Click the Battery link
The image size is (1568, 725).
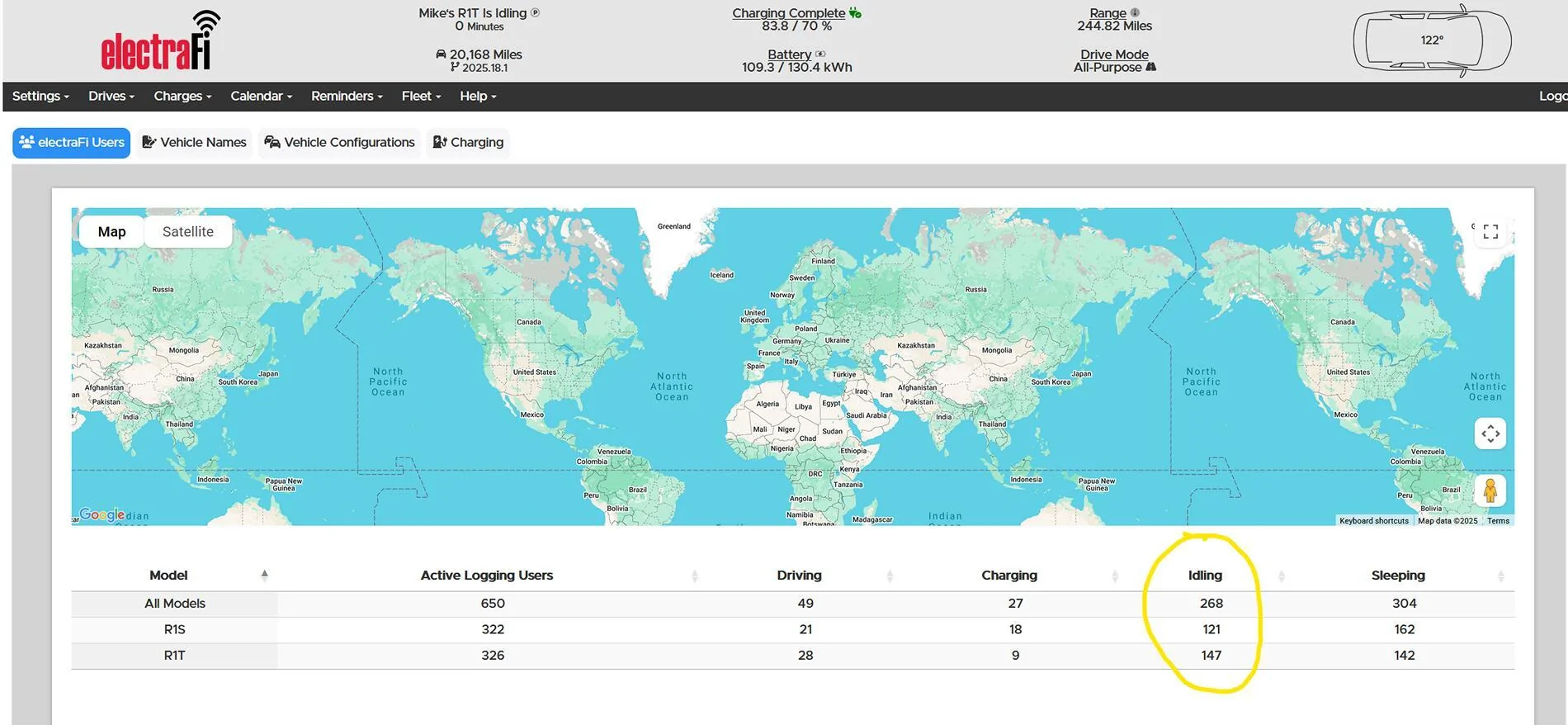[x=790, y=54]
